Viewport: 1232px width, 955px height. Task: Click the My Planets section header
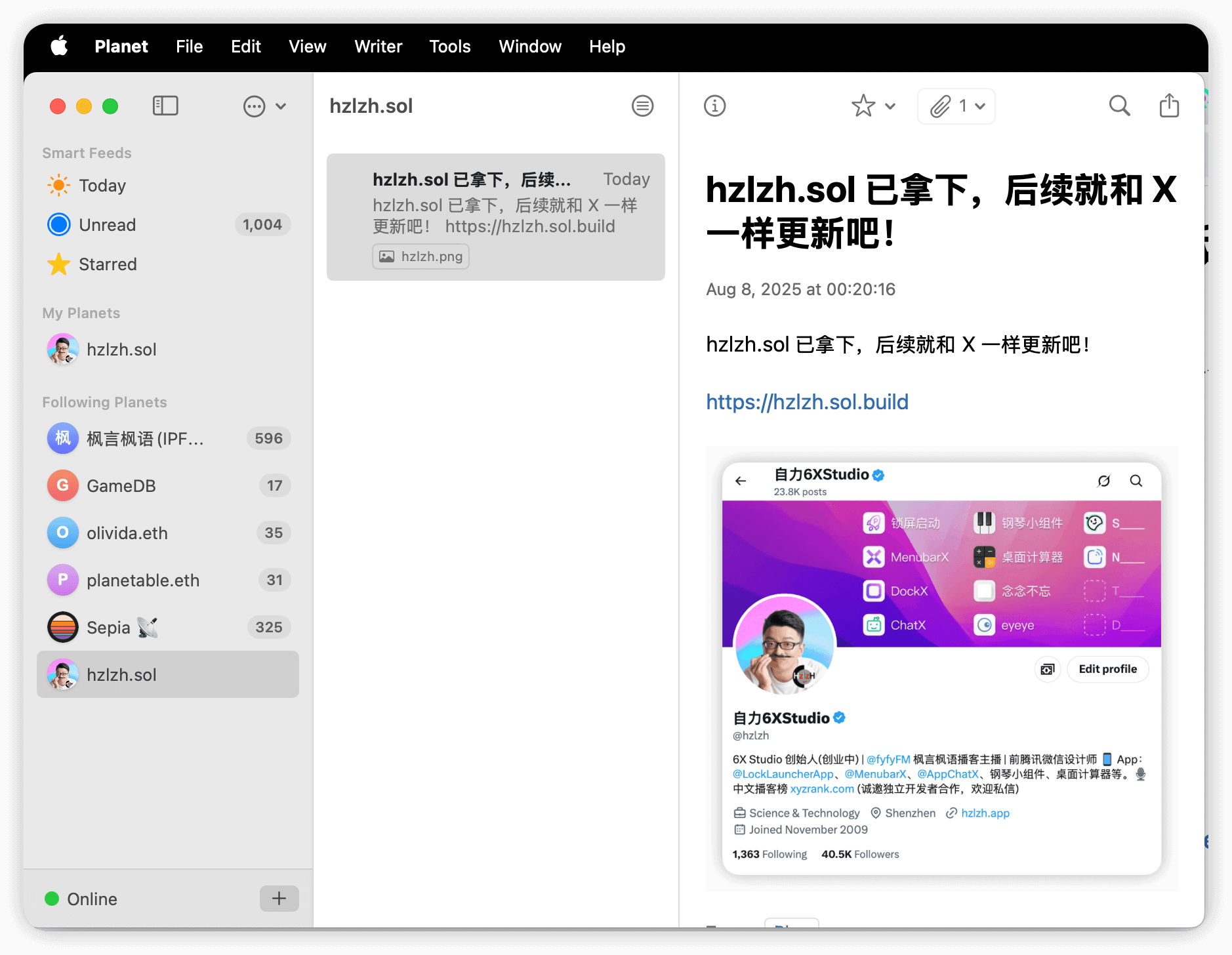(x=81, y=313)
